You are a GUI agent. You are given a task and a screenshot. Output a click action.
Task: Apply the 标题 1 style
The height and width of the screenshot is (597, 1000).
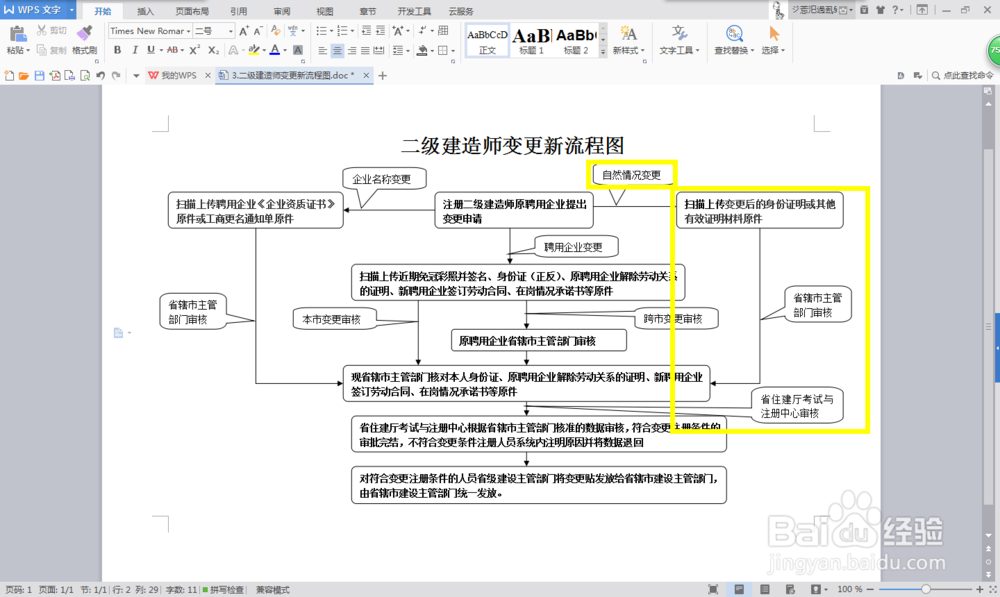532,40
